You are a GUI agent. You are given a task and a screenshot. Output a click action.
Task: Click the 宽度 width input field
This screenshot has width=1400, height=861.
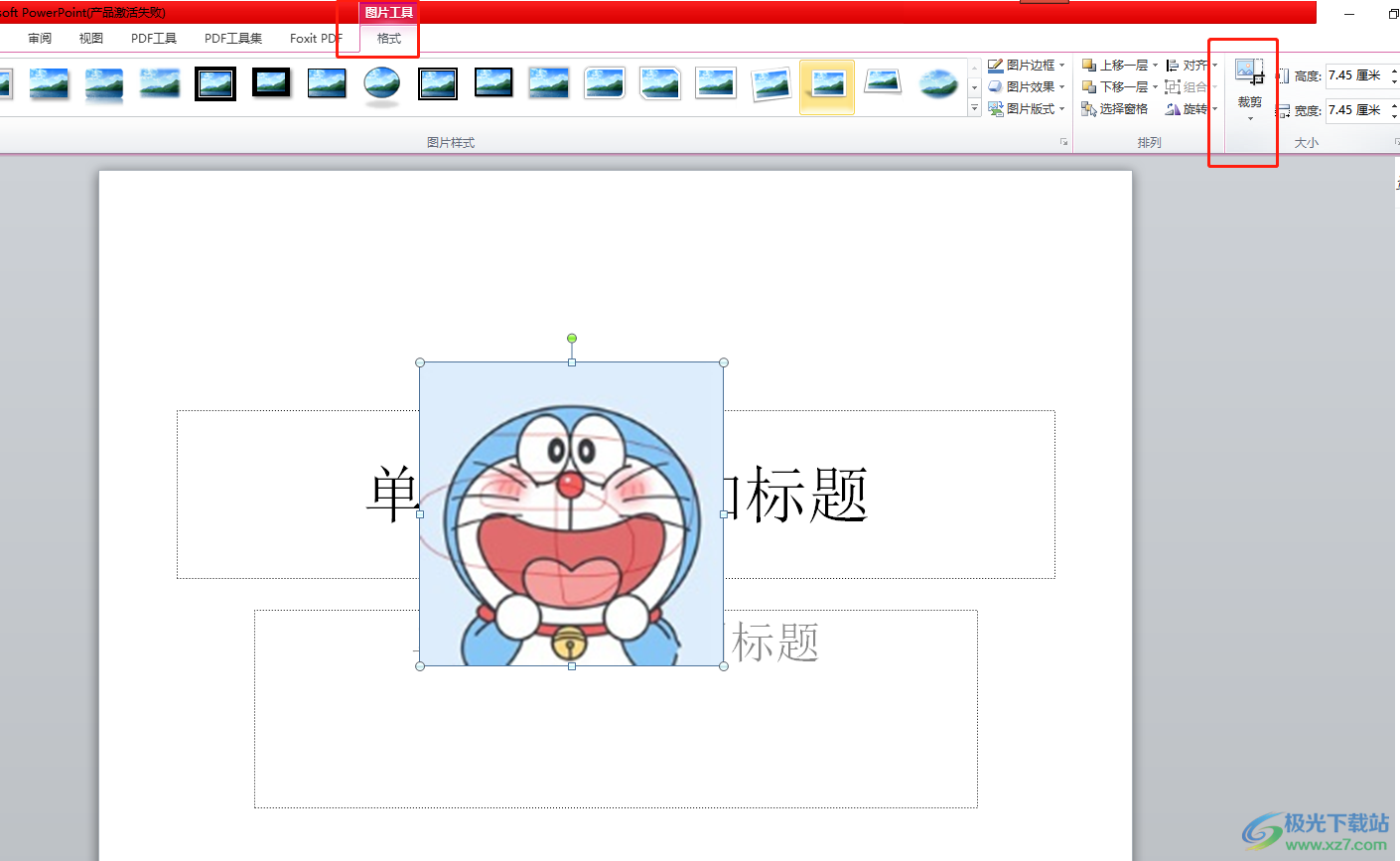pyautogui.click(x=1356, y=110)
